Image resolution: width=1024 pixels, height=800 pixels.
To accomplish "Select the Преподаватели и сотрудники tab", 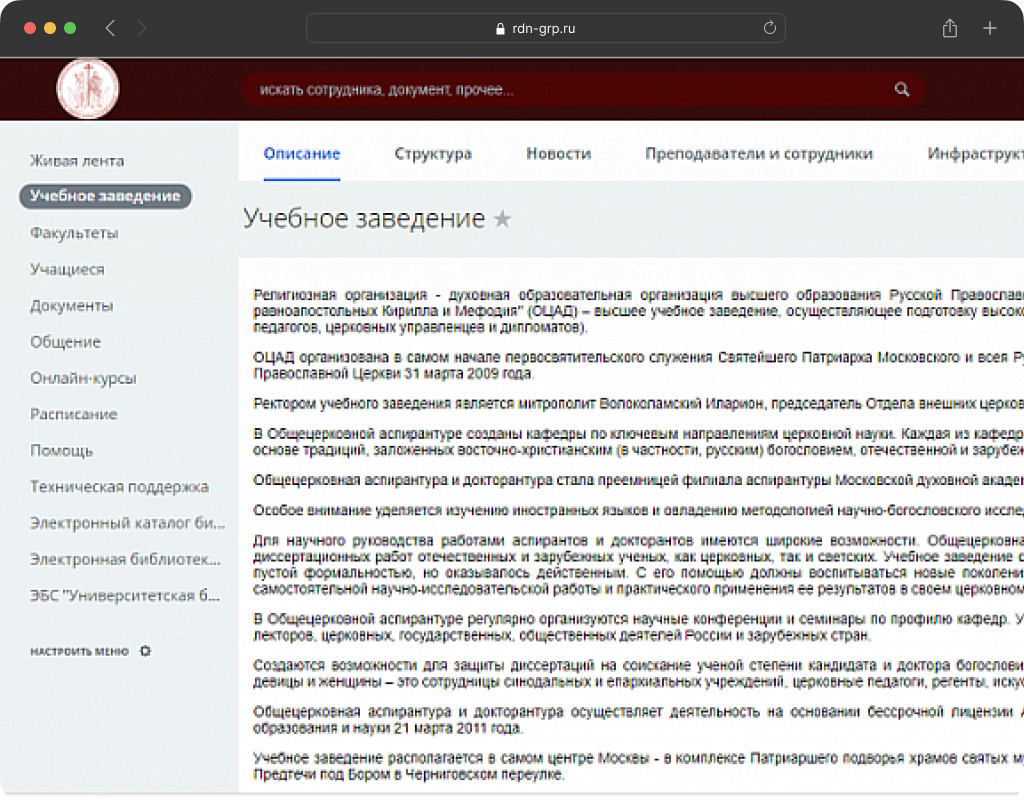I will pos(758,154).
